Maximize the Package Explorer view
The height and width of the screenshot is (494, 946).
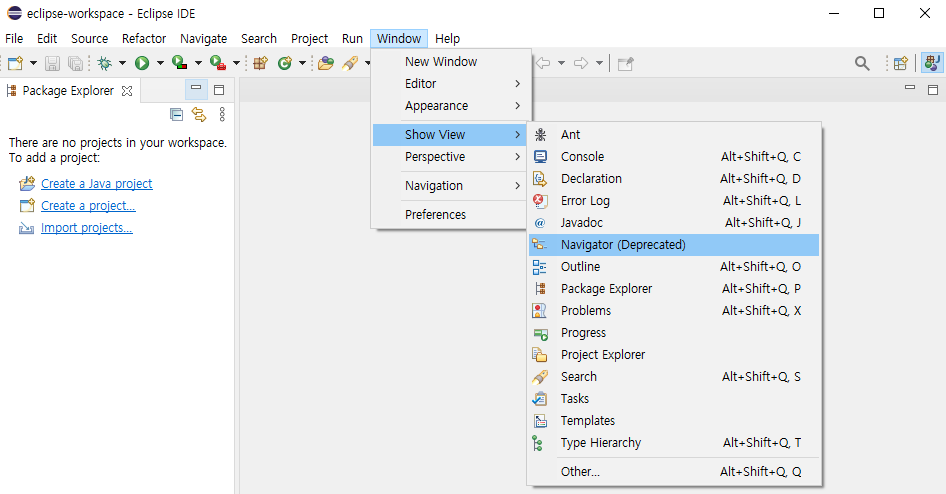[219, 90]
